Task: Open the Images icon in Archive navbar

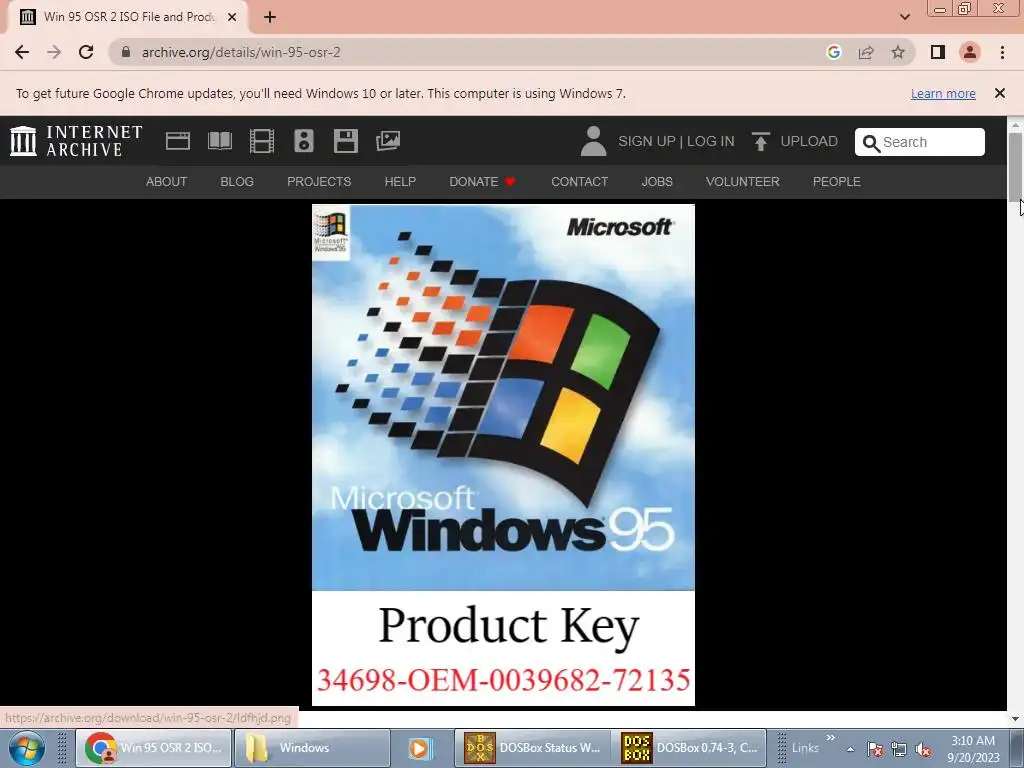Action: (388, 141)
